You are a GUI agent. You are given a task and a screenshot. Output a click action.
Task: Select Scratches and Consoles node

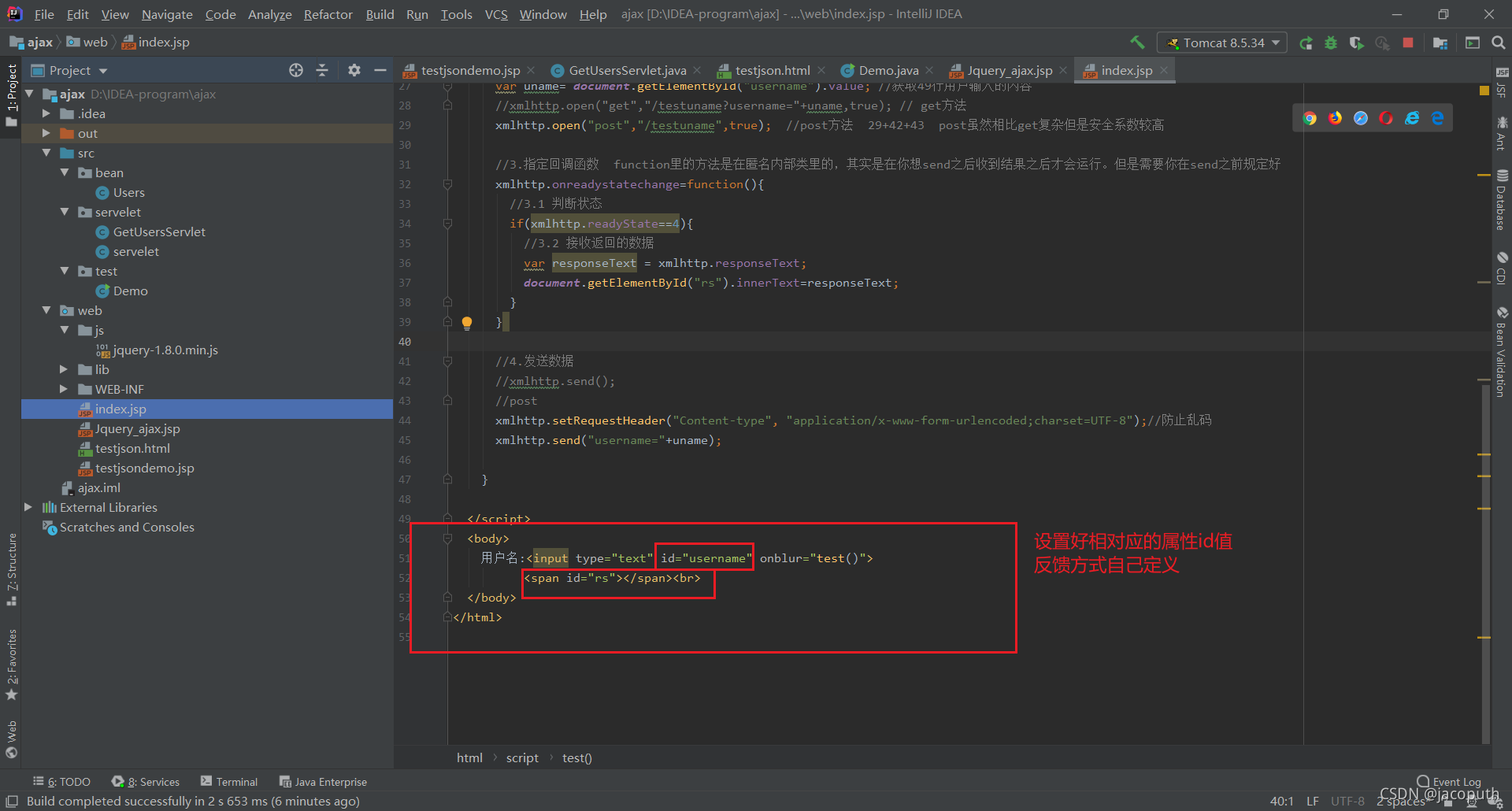(x=127, y=527)
